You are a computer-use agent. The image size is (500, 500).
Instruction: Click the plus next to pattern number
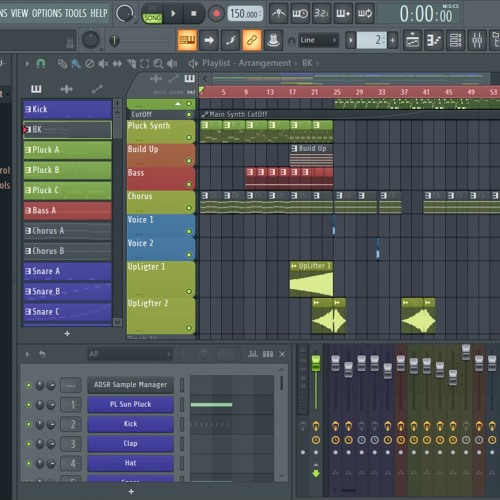tap(393, 40)
